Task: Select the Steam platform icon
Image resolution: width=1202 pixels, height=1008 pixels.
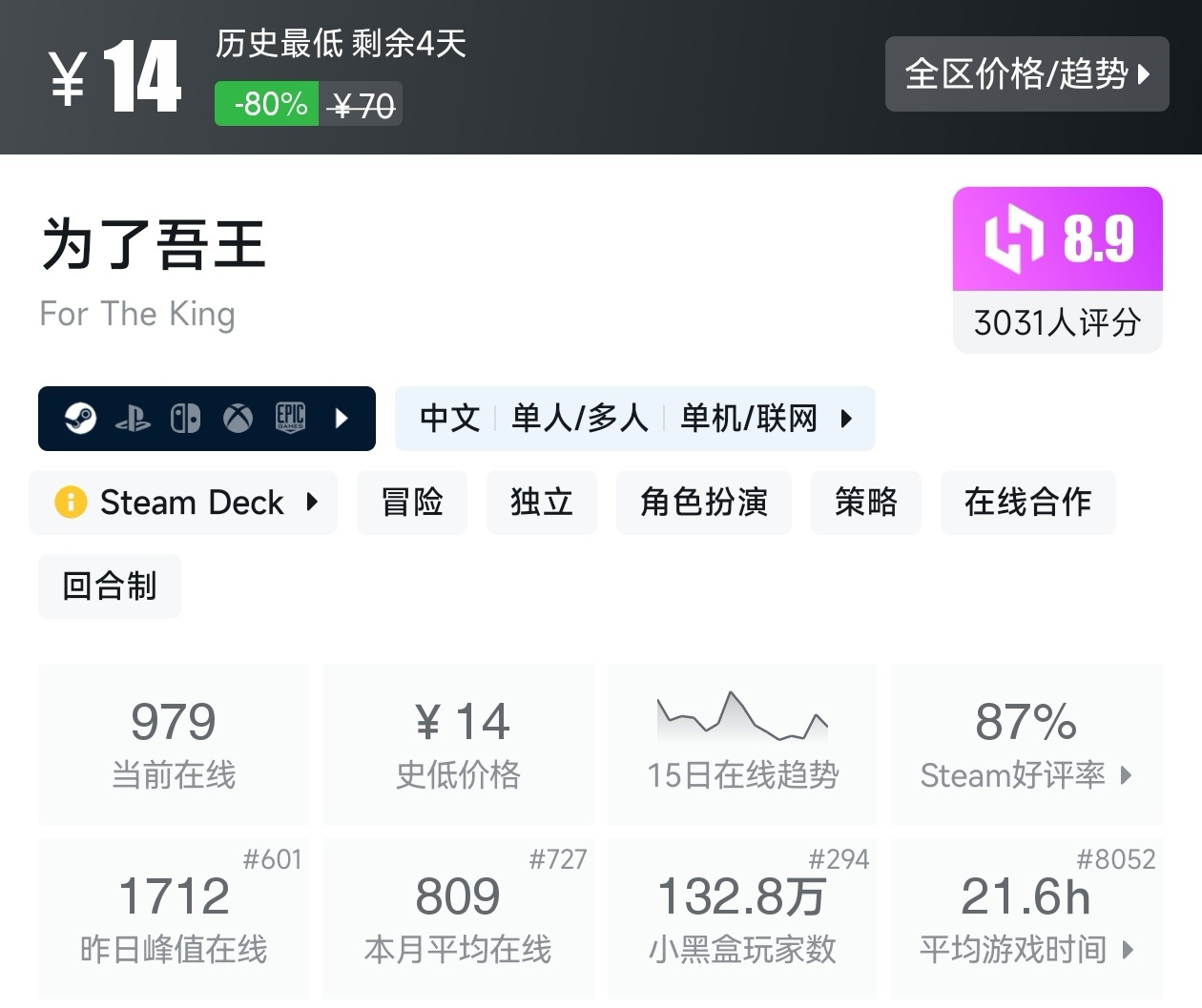Action: coord(81,418)
